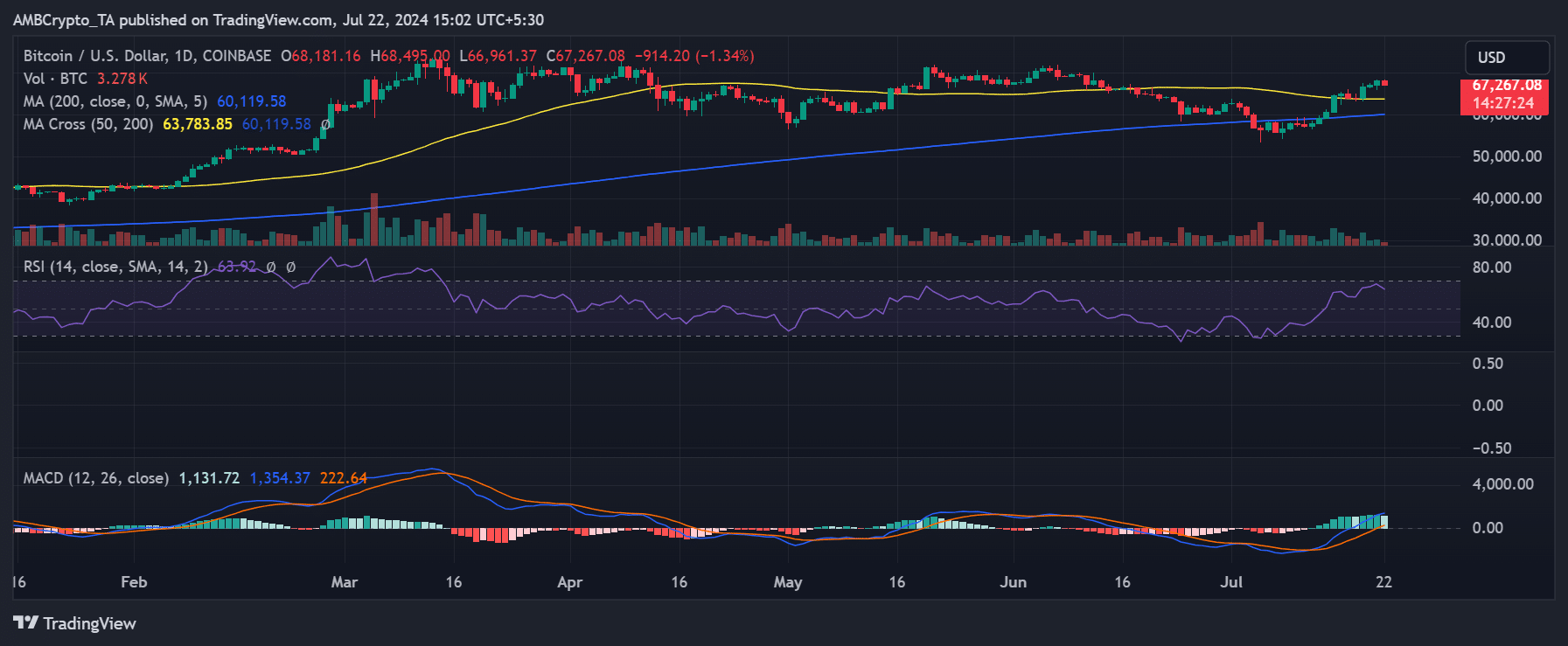Click the MACD histogram value 1,131.72

click(209, 478)
